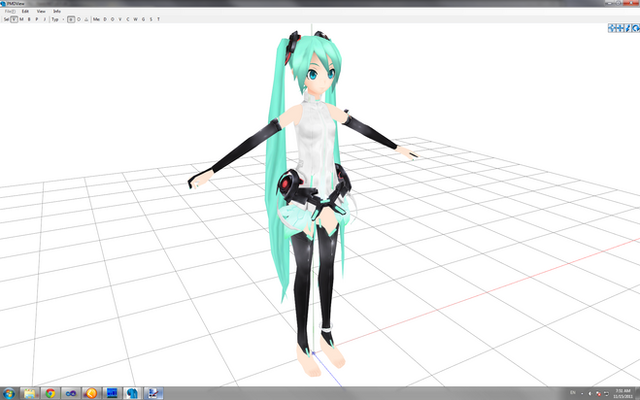Open the last taskbar app icon
The height and width of the screenshot is (400, 640).
(x=153, y=393)
